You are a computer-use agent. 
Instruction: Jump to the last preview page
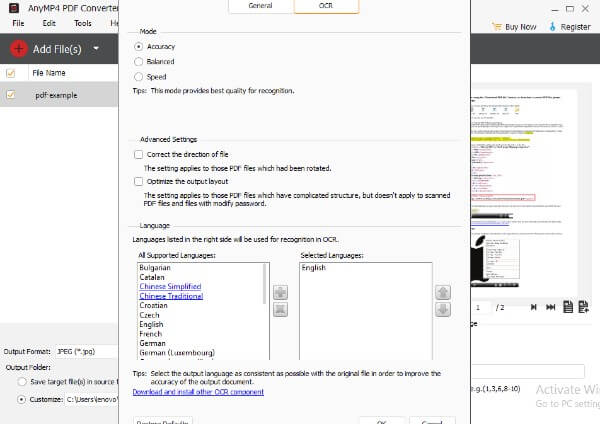point(550,307)
